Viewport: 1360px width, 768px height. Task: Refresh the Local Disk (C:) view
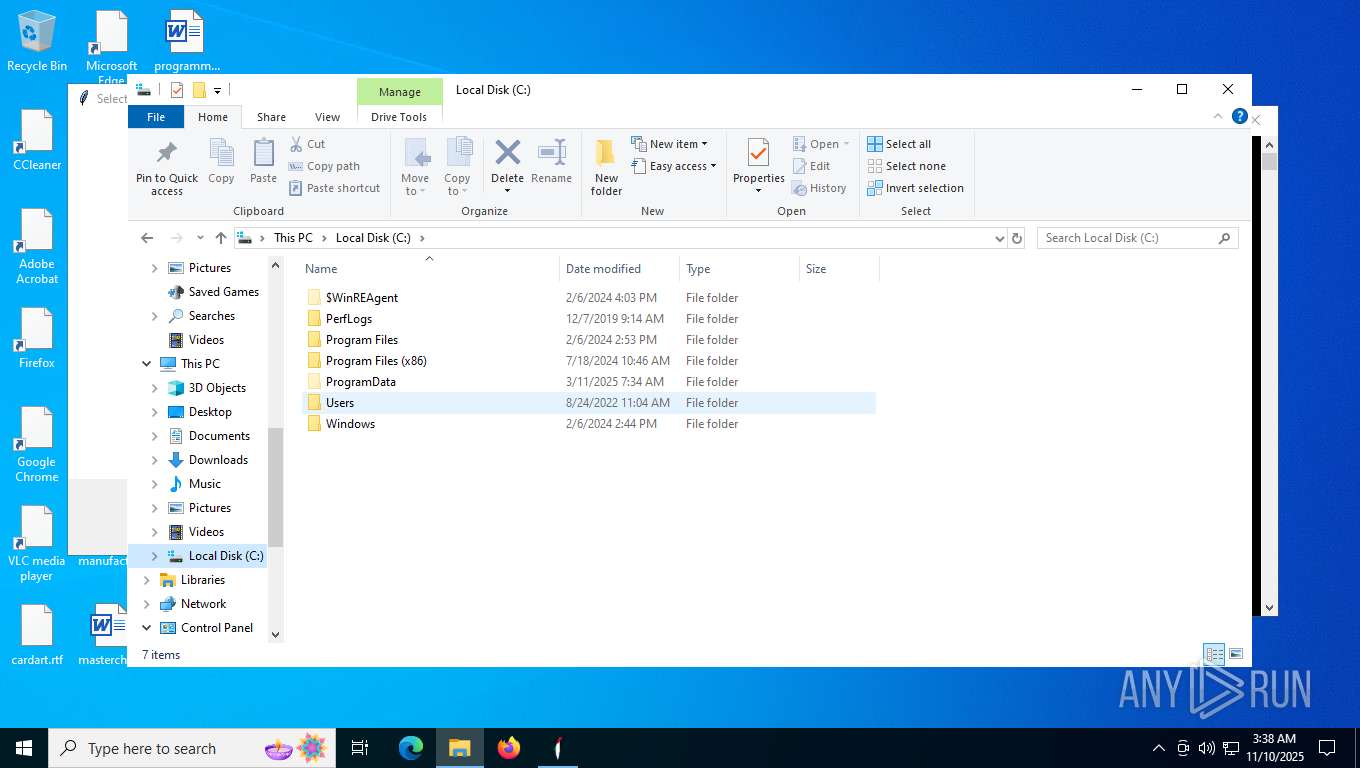pyautogui.click(x=1017, y=238)
